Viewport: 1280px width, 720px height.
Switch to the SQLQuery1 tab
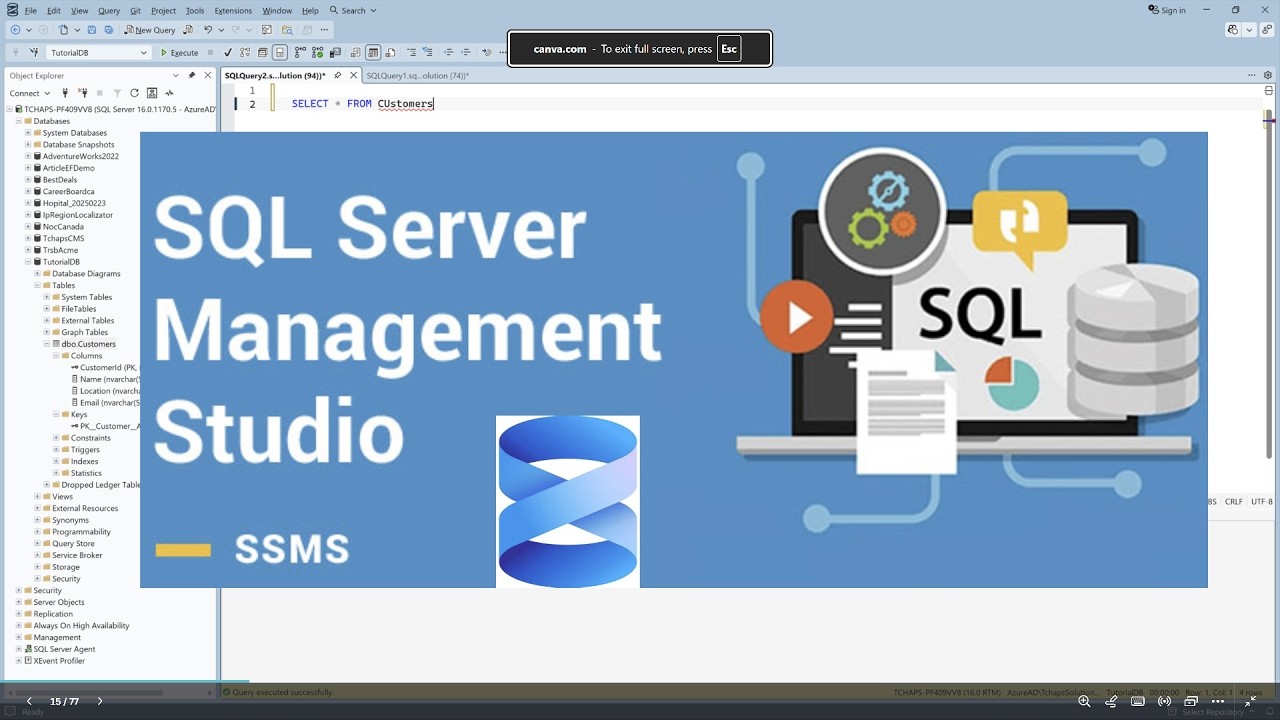[417, 75]
